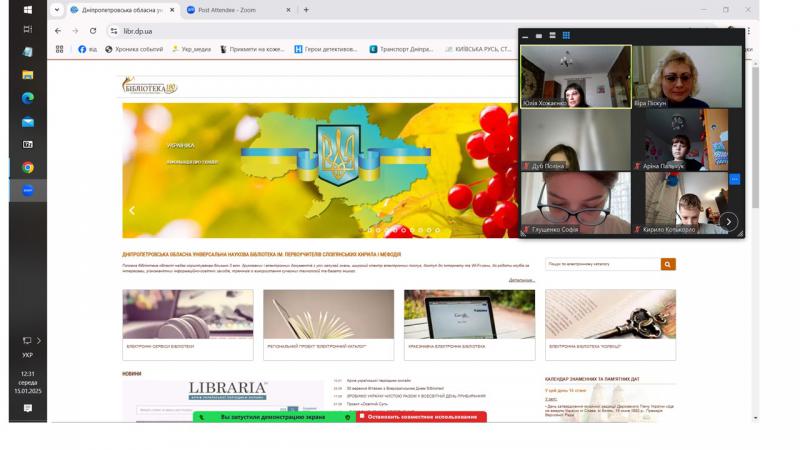Show the previous slide in the banner carousel
The image size is (800, 450).
tap(132, 210)
